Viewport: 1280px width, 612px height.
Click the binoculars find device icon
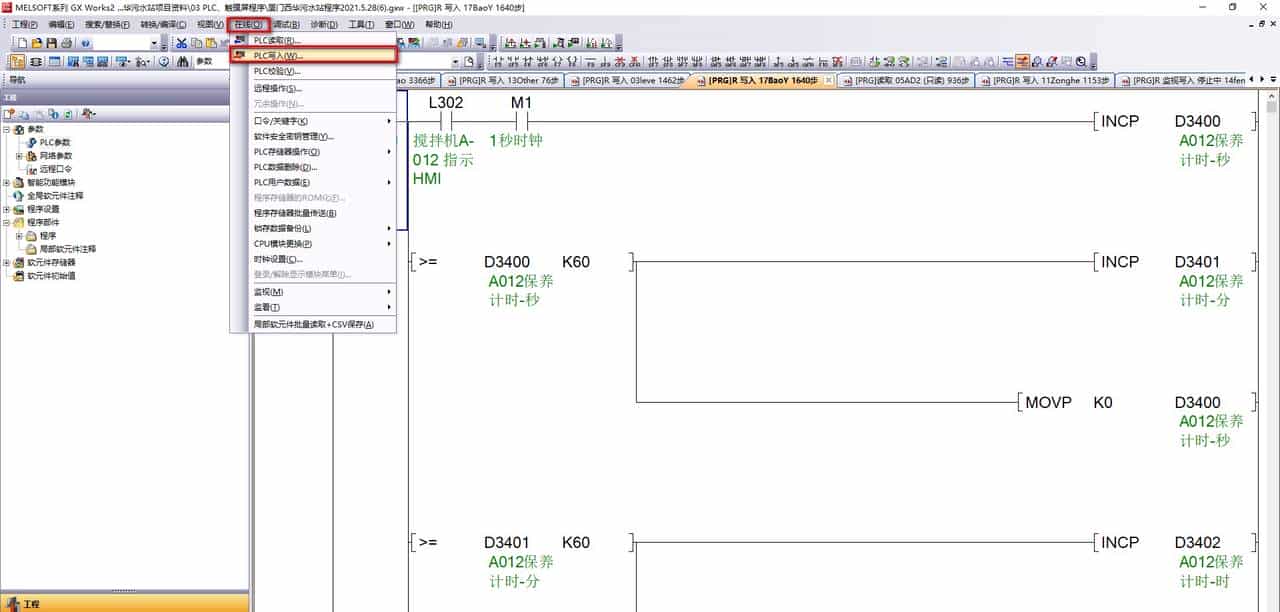click(x=183, y=61)
